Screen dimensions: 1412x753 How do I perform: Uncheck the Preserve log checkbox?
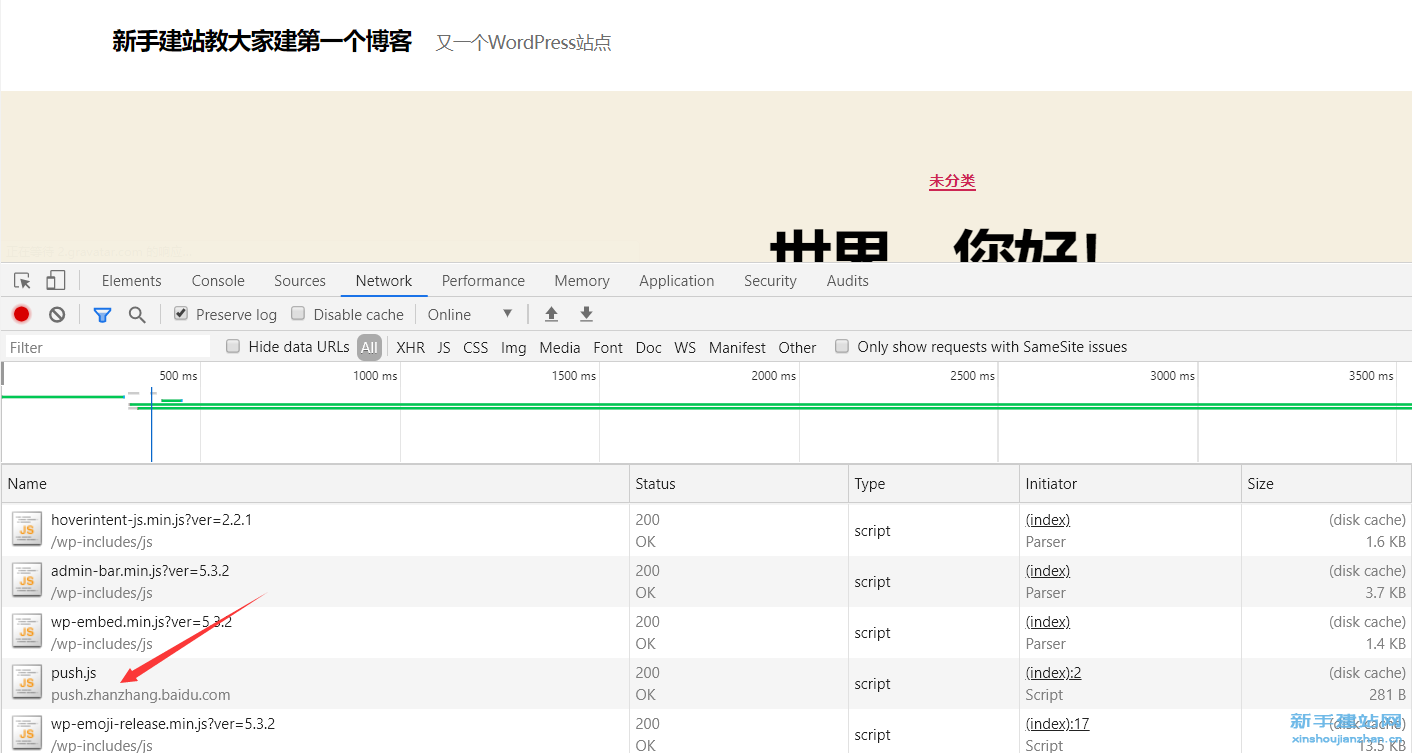coord(181,313)
